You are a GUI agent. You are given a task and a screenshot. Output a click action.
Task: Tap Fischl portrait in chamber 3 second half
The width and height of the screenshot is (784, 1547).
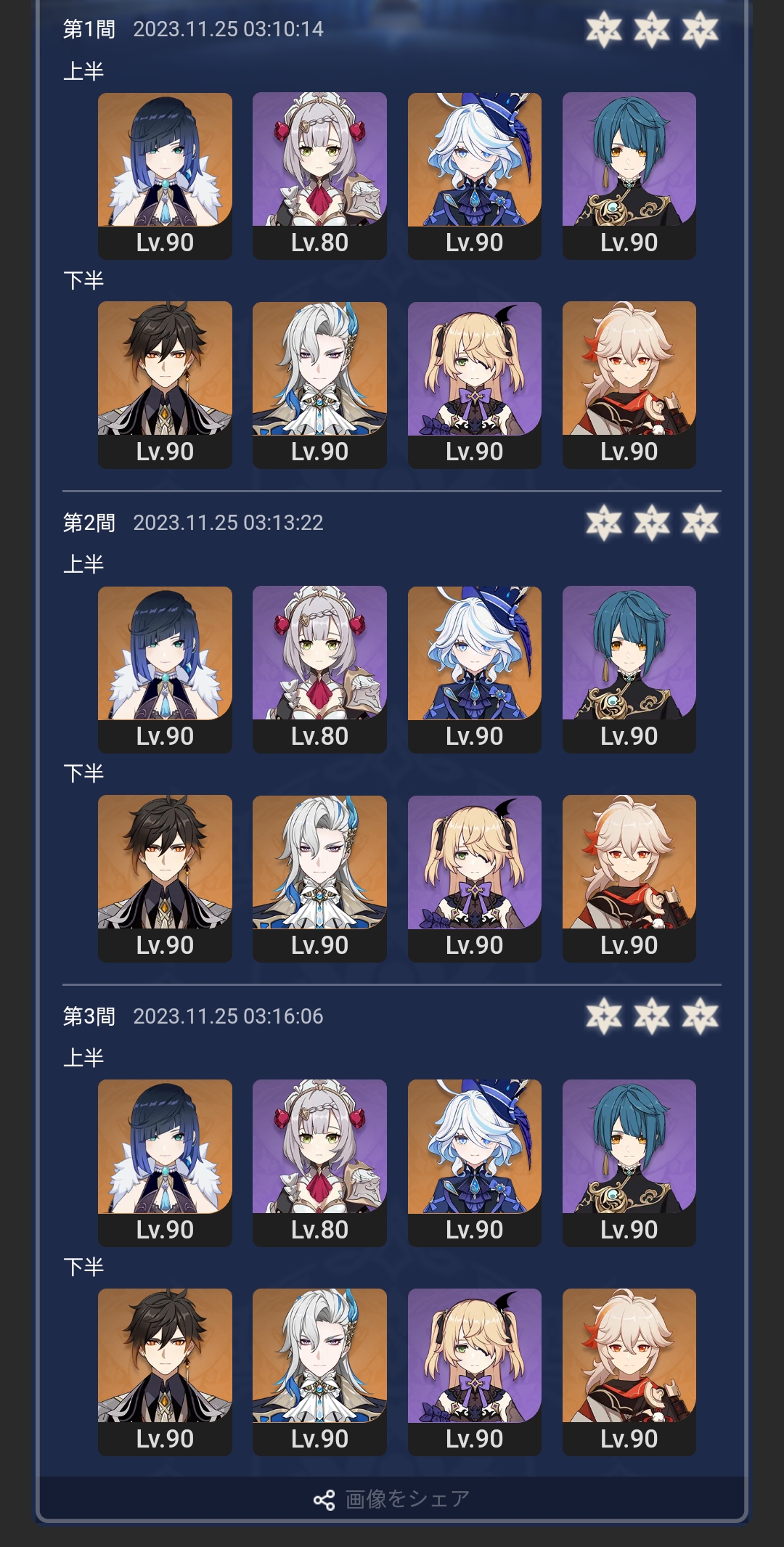(x=475, y=1372)
